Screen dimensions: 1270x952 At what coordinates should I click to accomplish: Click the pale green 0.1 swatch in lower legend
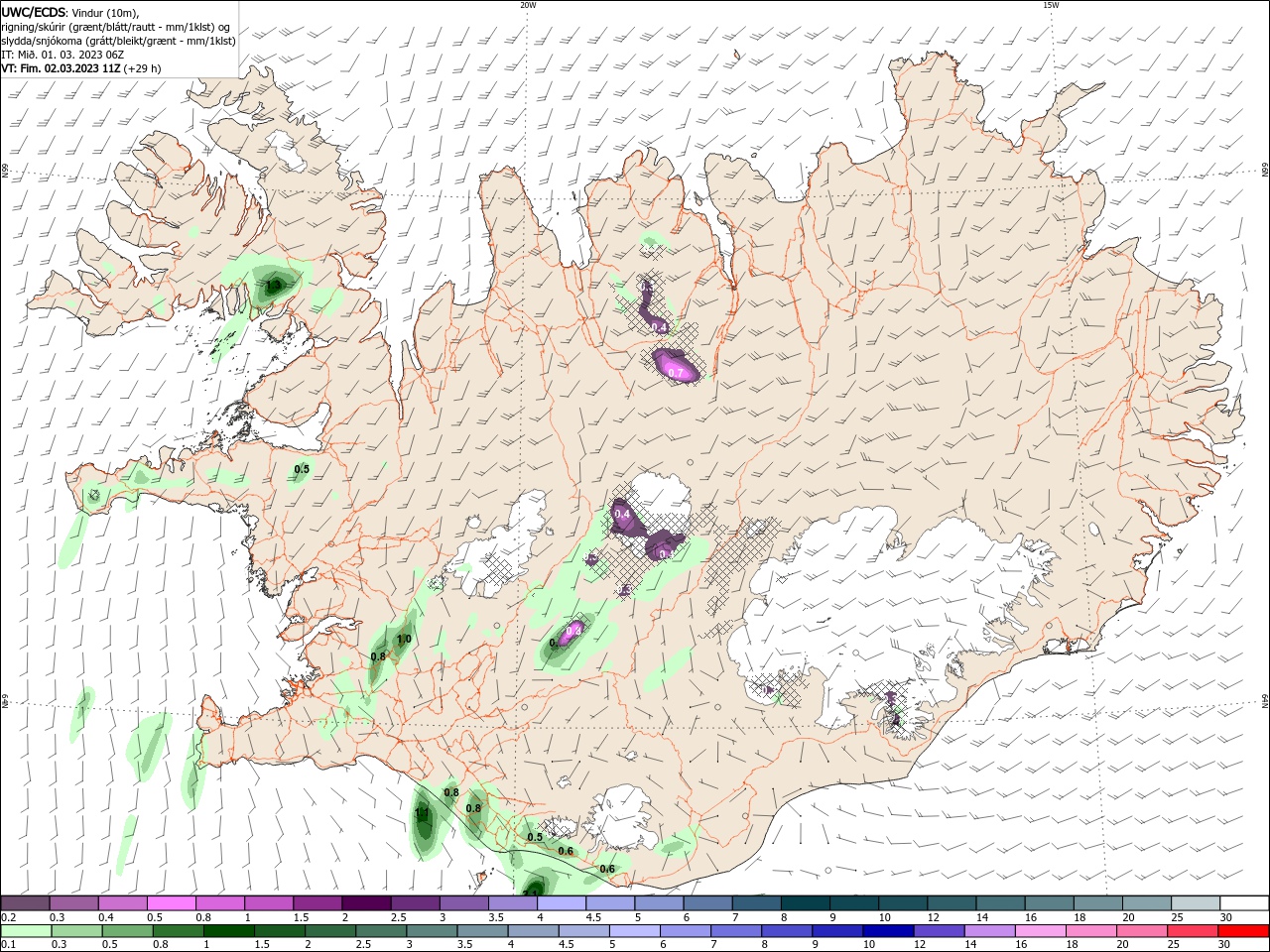coord(26,931)
